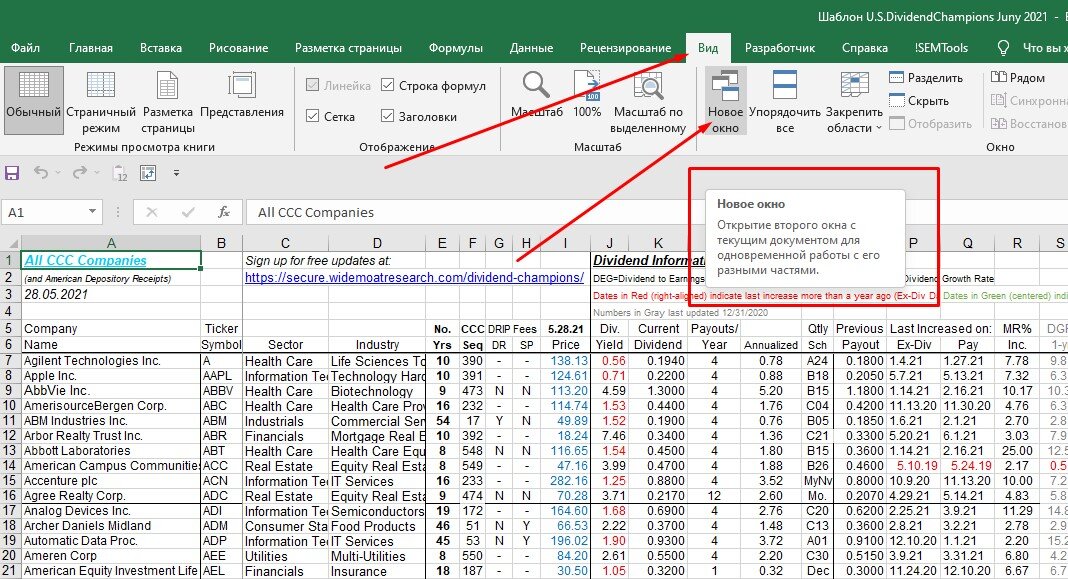Open the widemoatresearch dividend-champions link
This screenshot has width=1068, height=579.
click(414, 277)
